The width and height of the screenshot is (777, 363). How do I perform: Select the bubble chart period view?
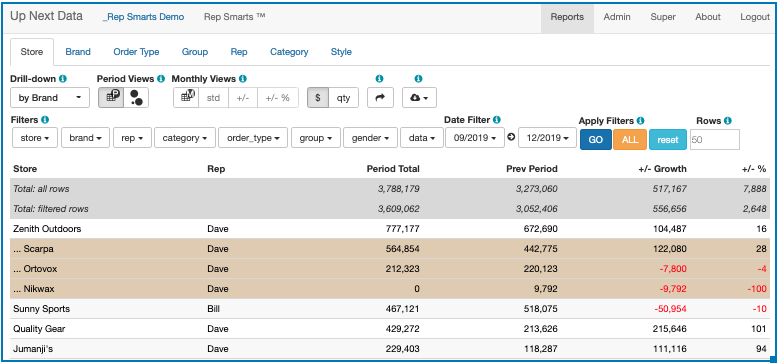click(136, 98)
